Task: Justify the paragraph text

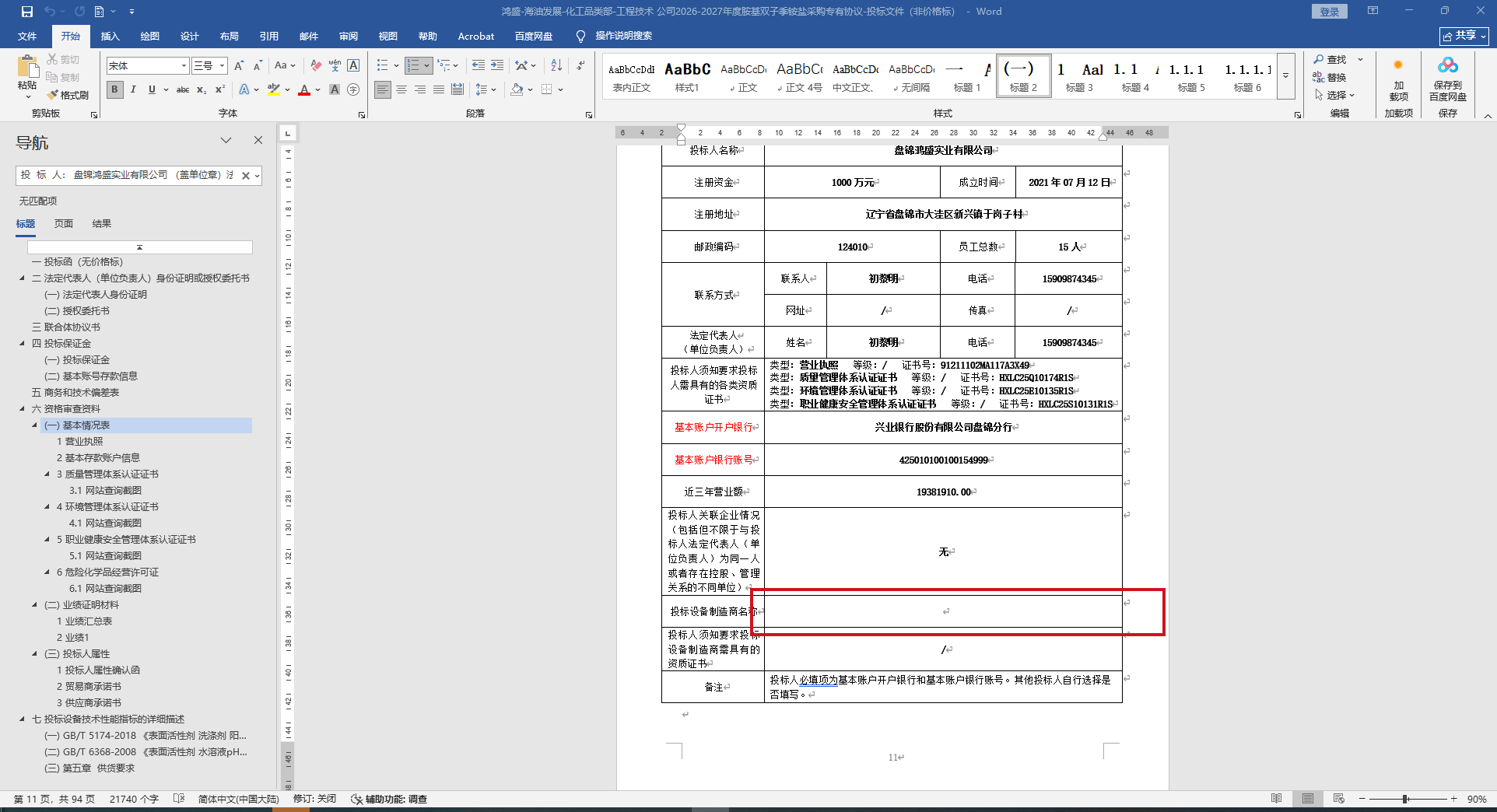Action: point(439,89)
